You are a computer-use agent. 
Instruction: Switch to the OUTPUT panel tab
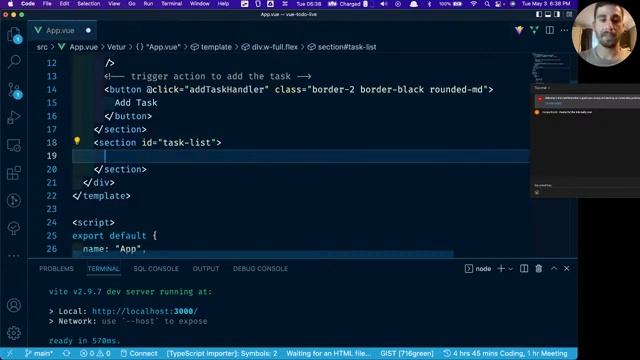[206, 269]
